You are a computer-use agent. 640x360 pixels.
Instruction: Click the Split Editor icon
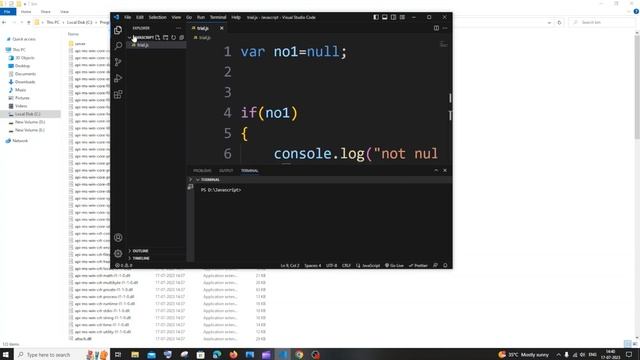(x=436, y=28)
